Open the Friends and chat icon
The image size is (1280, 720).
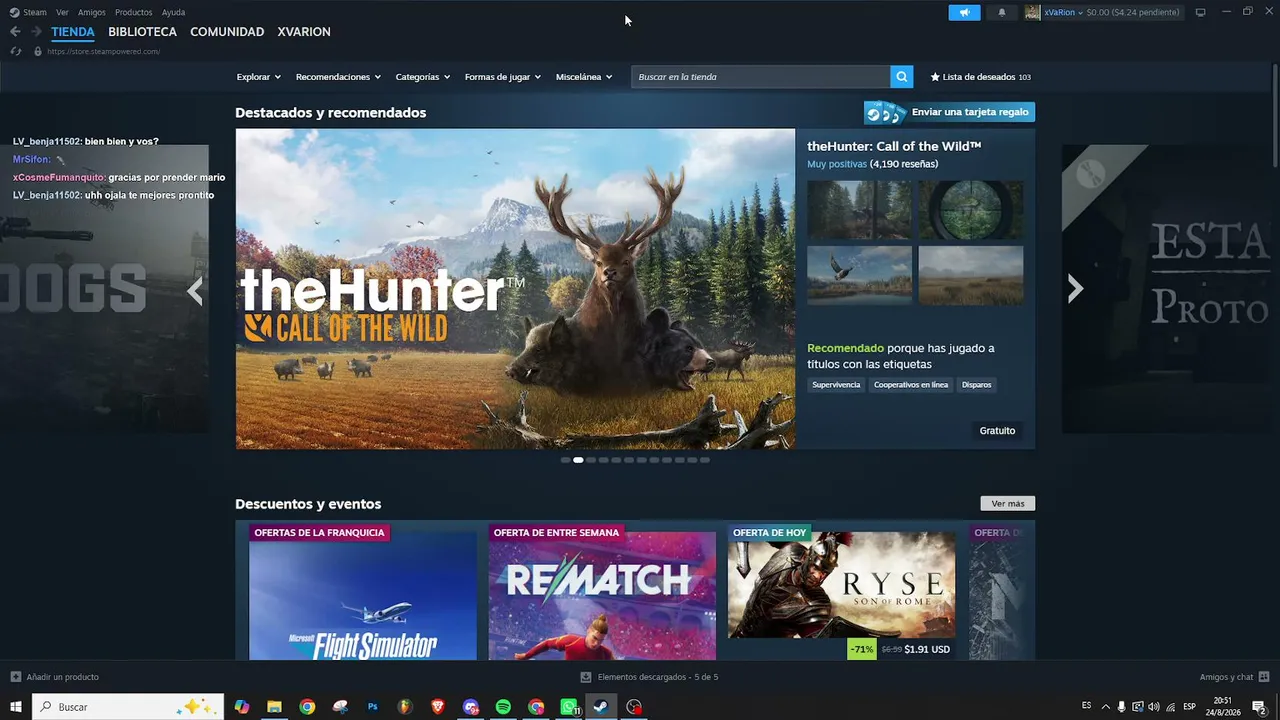pos(1264,677)
